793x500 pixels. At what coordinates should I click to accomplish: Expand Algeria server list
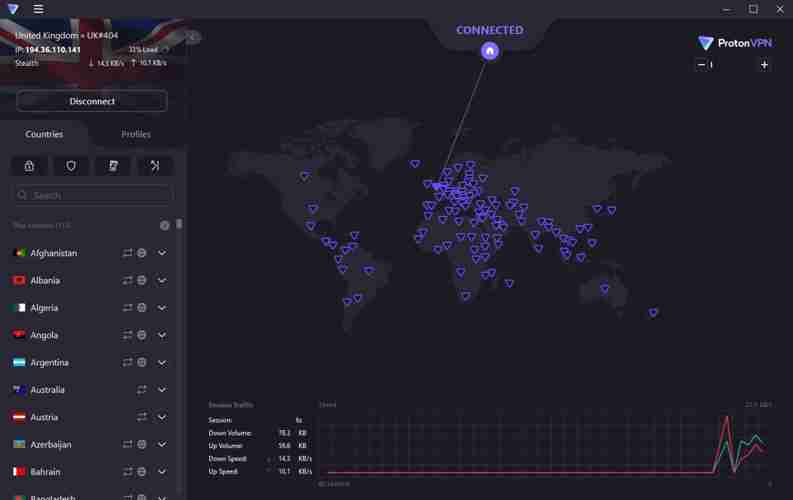tap(162, 308)
